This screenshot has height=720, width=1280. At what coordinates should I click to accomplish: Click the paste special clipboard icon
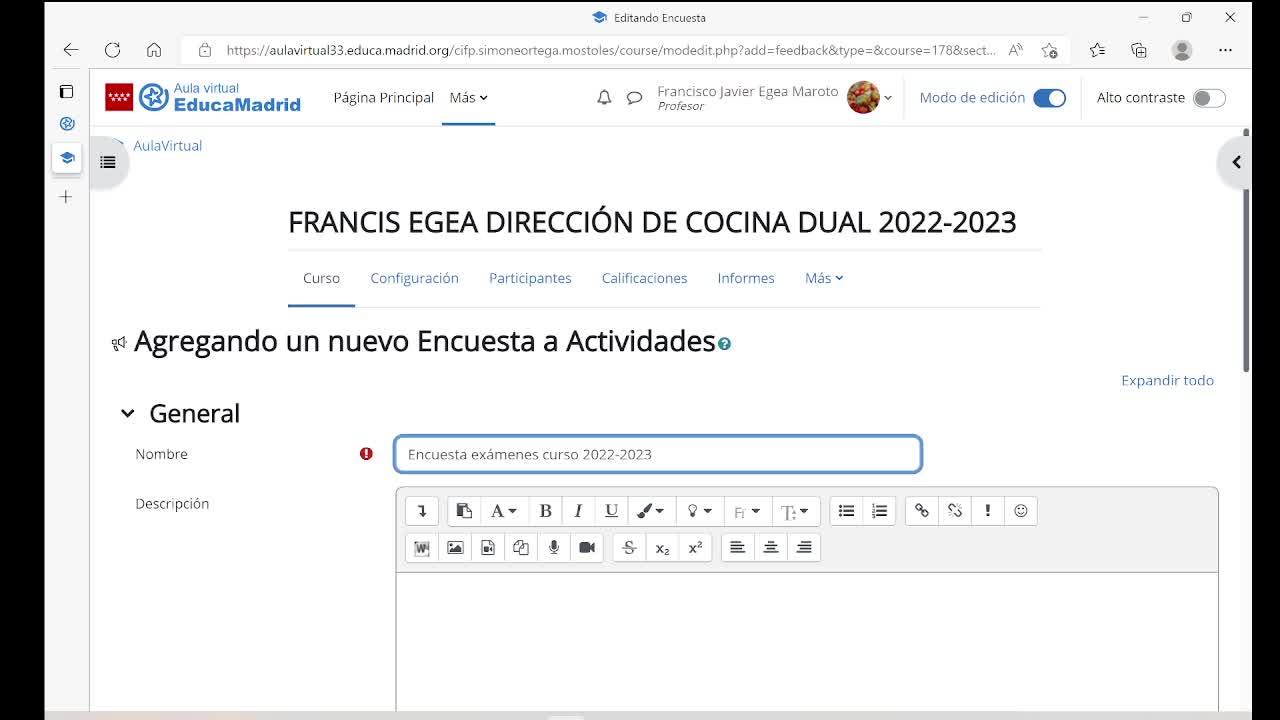click(x=464, y=511)
